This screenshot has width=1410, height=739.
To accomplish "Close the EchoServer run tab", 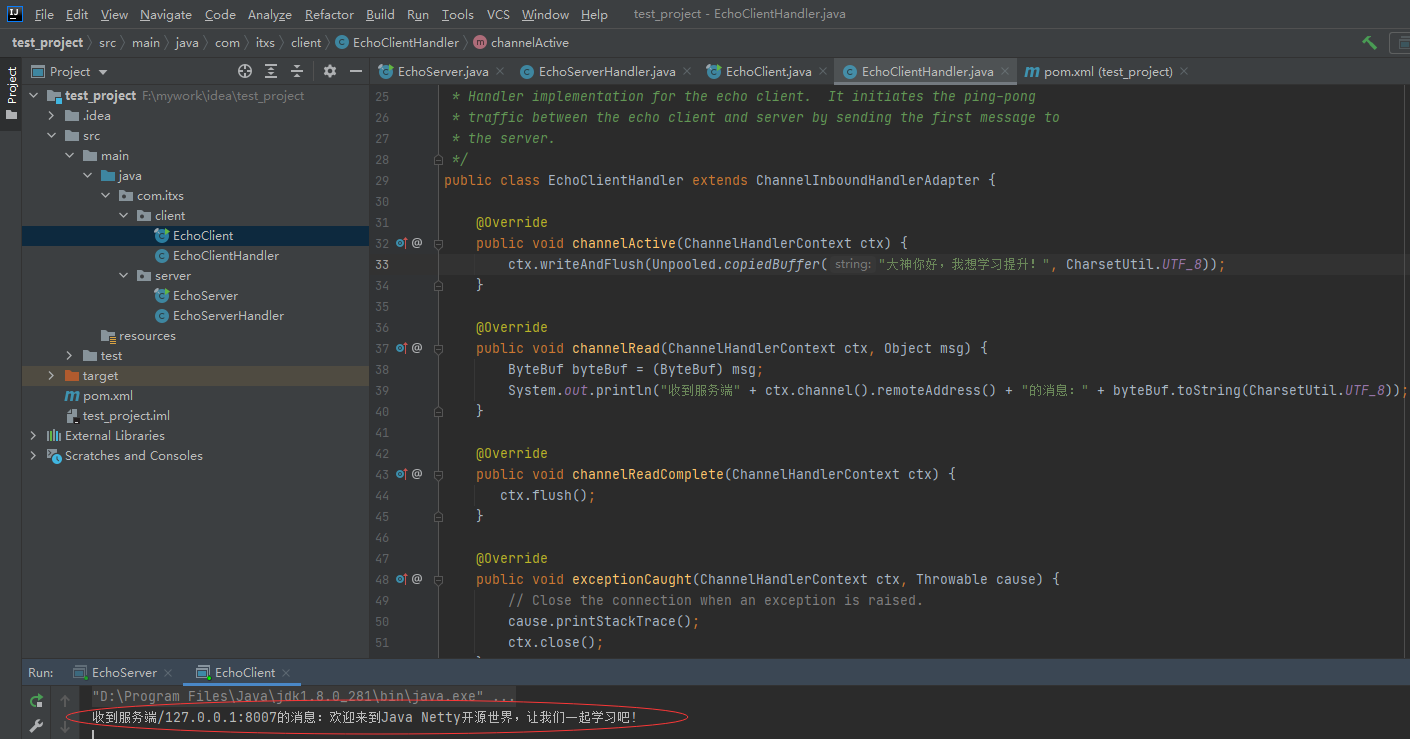I will coord(168,673).
